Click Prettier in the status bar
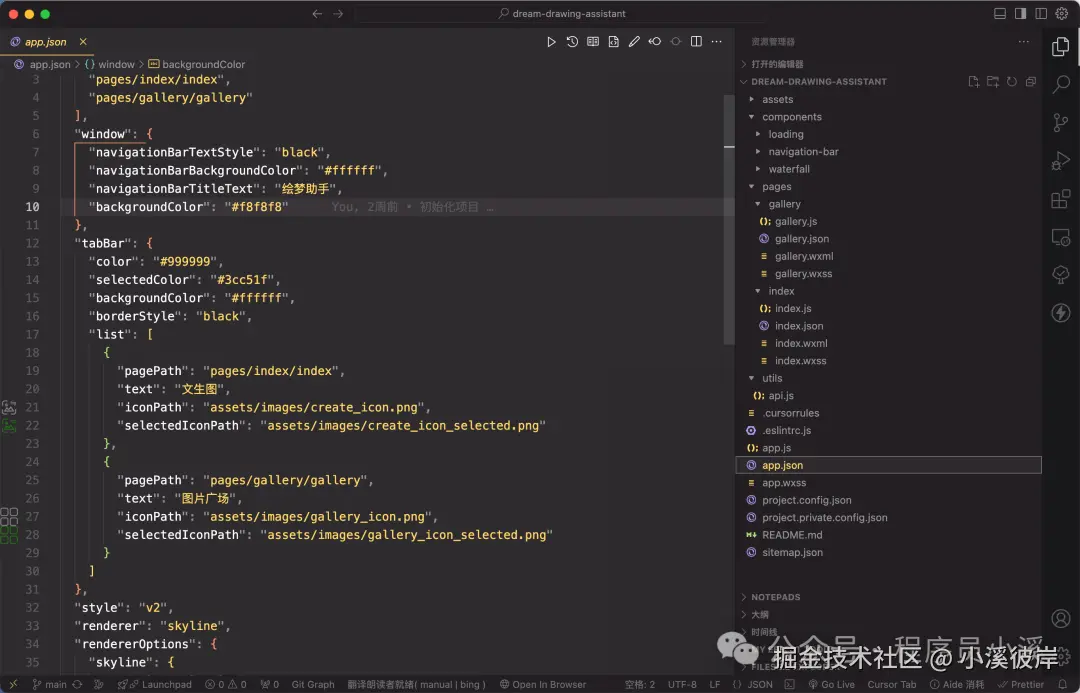This screenshot has width=1080, height=693. [1021, 684]
